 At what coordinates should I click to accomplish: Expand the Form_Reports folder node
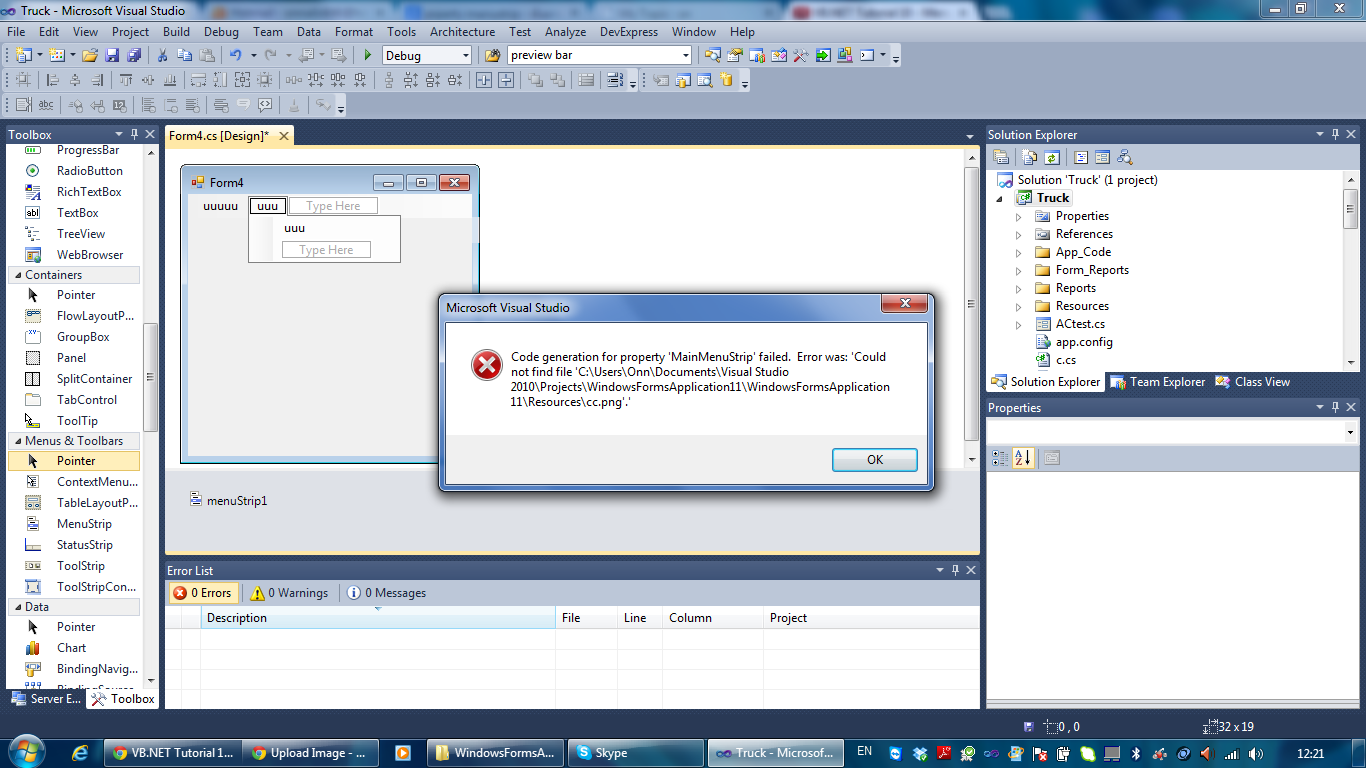click(1019, 270)
